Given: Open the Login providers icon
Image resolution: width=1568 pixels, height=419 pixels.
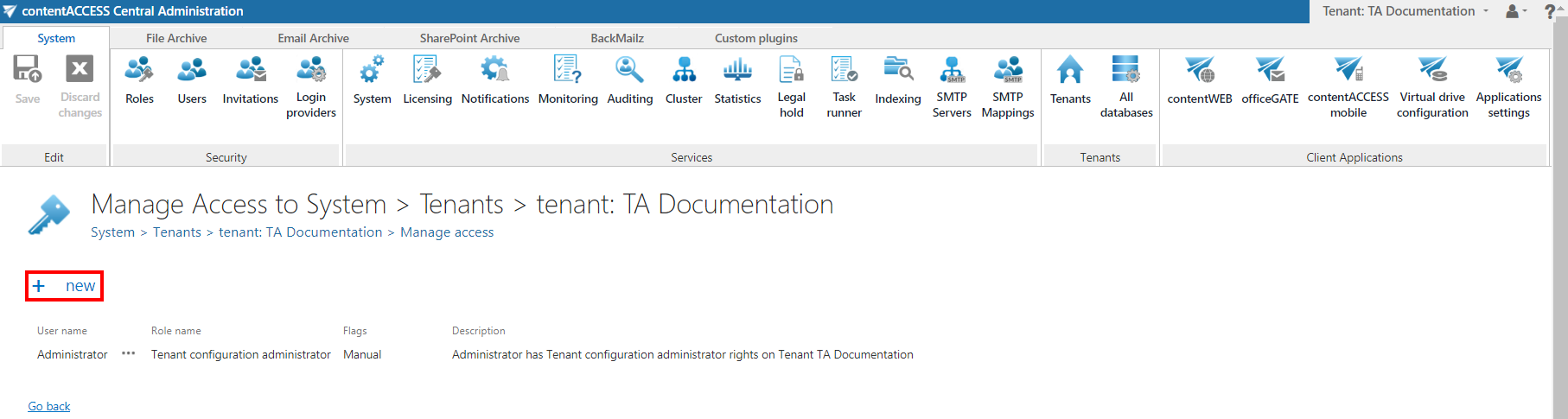Looking at the screenshot, I should tap(311, 86).
